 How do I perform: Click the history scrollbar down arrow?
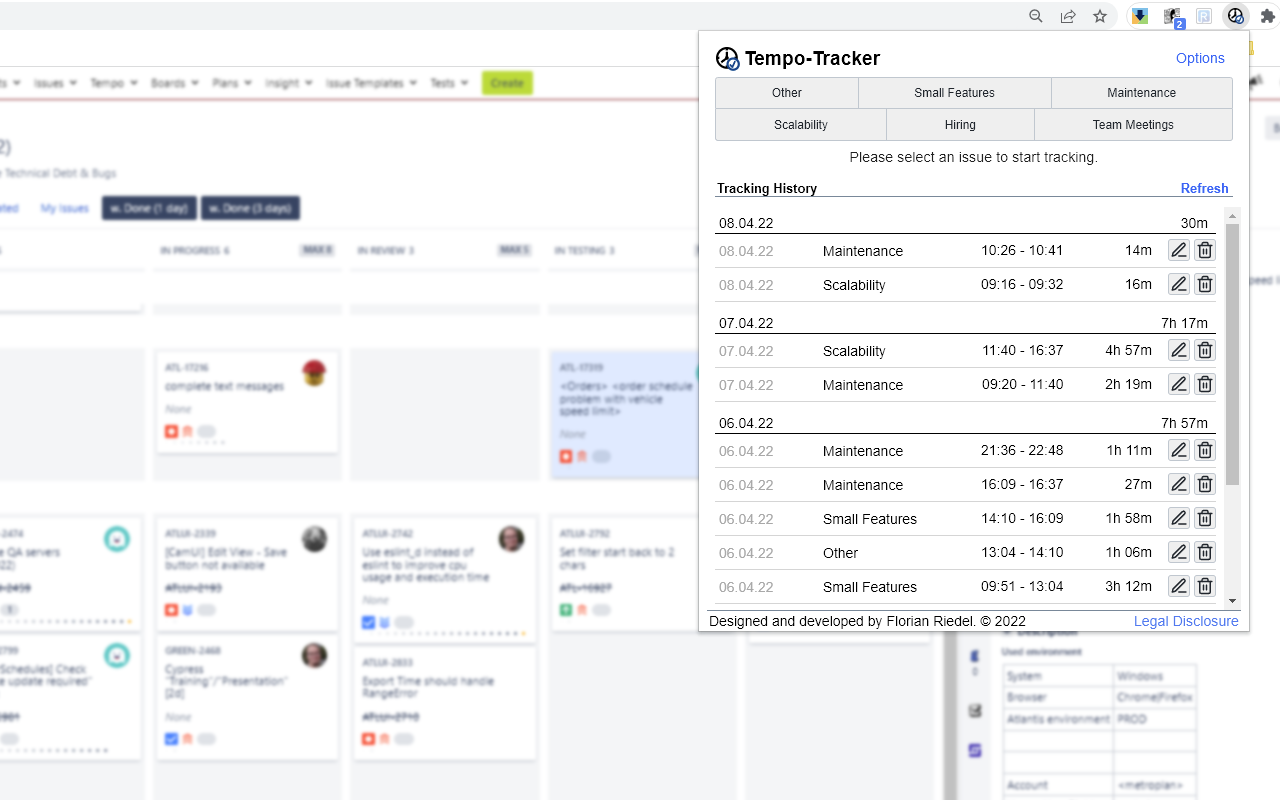pyautogui.click(x=1232, y=601)
